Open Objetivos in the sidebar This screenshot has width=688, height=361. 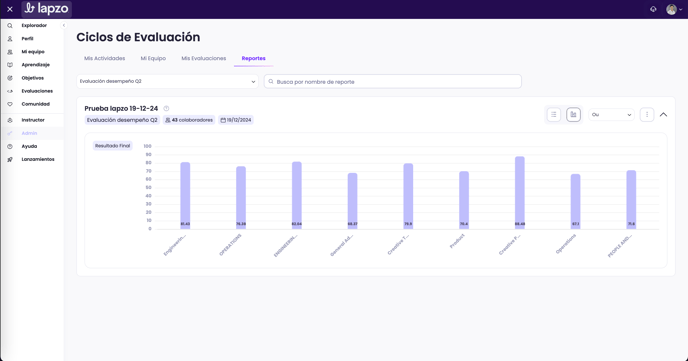(33, 78)
